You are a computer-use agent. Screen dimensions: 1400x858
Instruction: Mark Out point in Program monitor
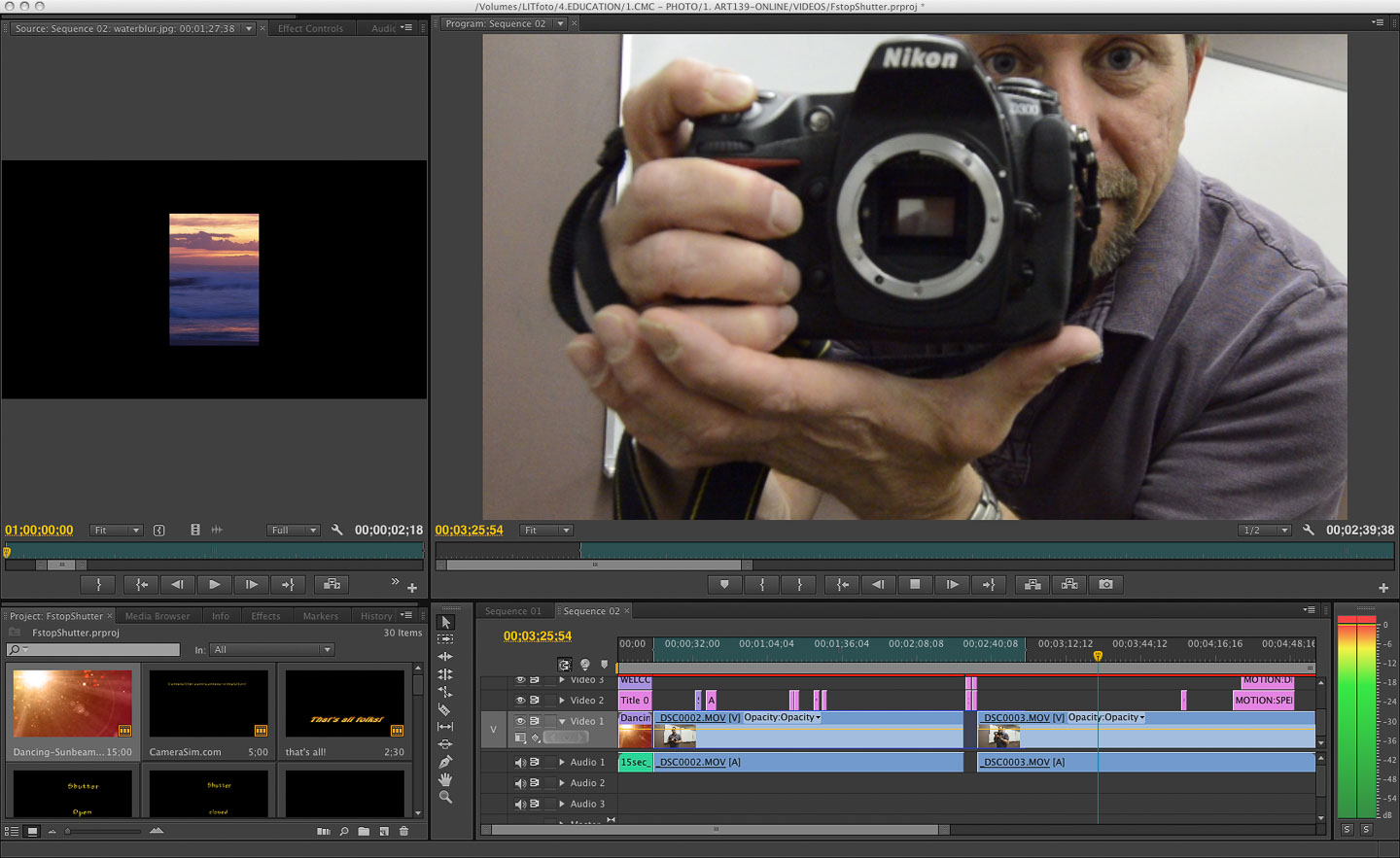(799, 584)
